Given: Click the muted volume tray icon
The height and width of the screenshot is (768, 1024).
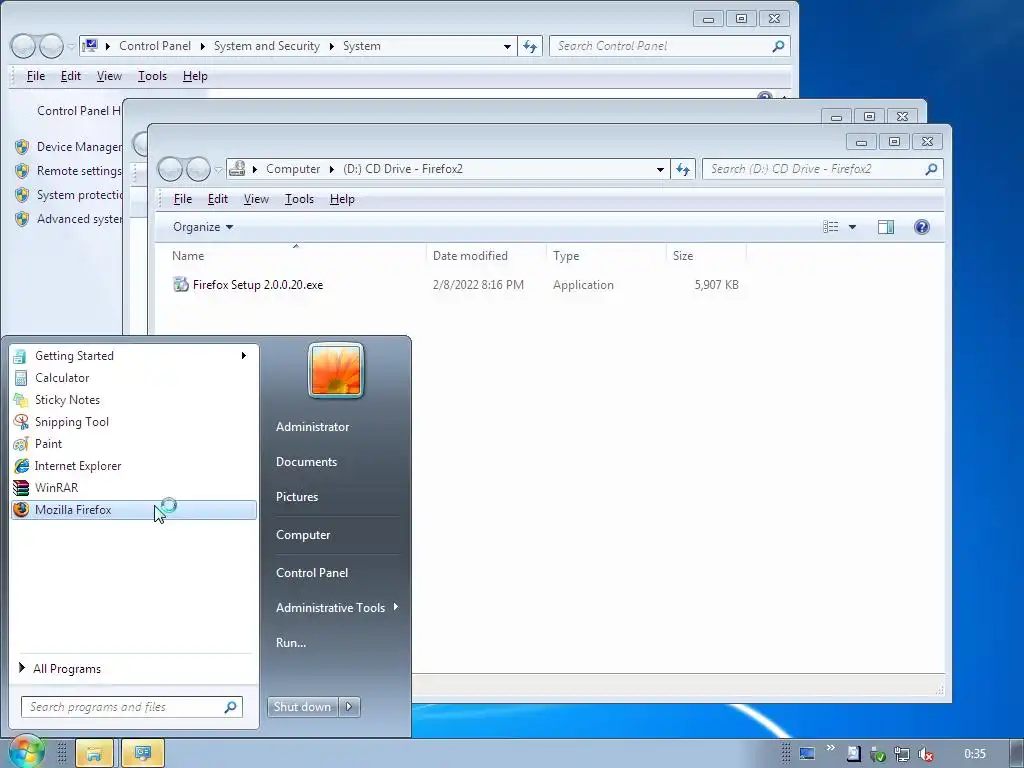Looking at the screenshot, I should 925,754.
